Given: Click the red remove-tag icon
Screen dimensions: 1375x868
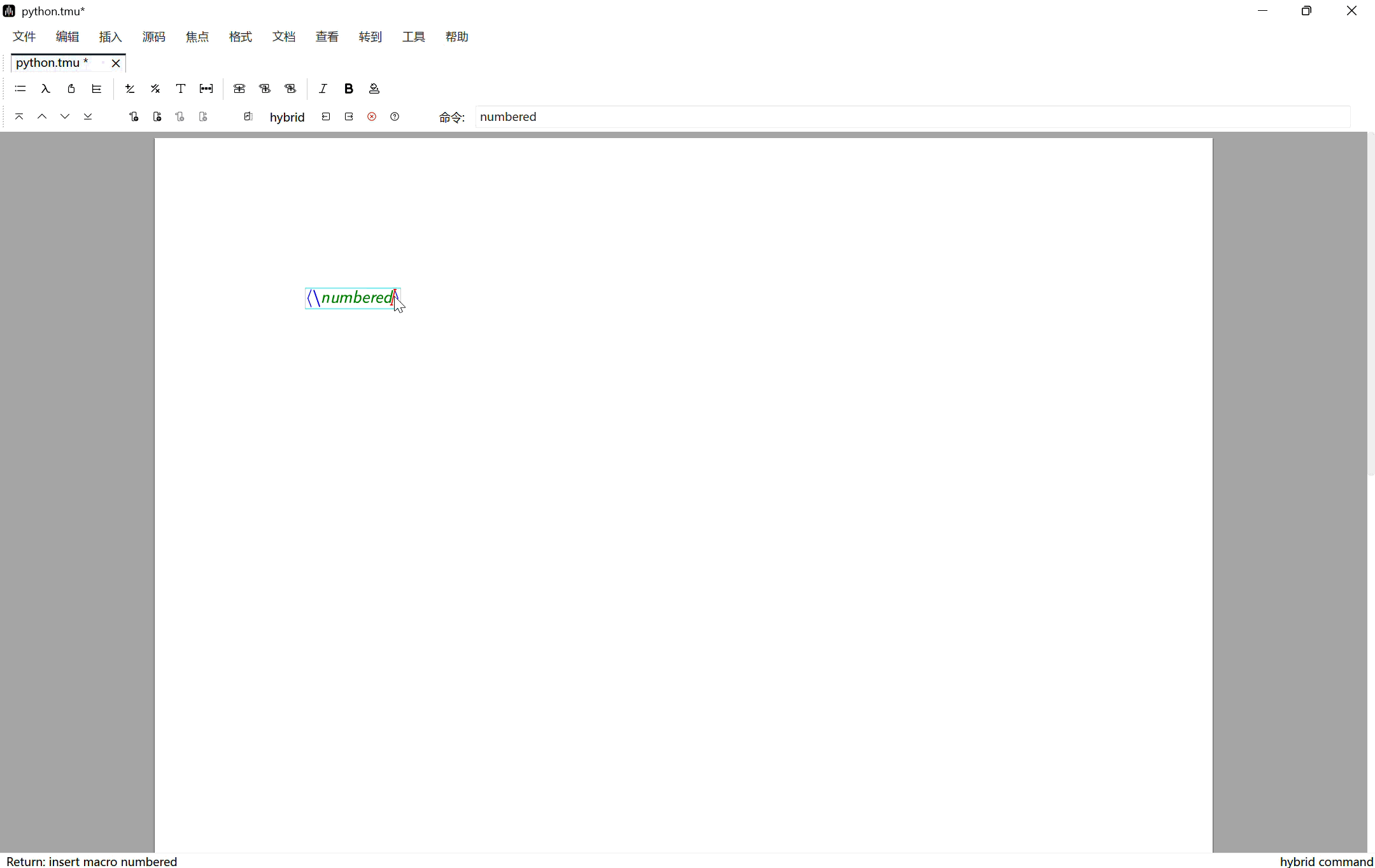Looking at the screenshot, I should (x=372, y=116).
